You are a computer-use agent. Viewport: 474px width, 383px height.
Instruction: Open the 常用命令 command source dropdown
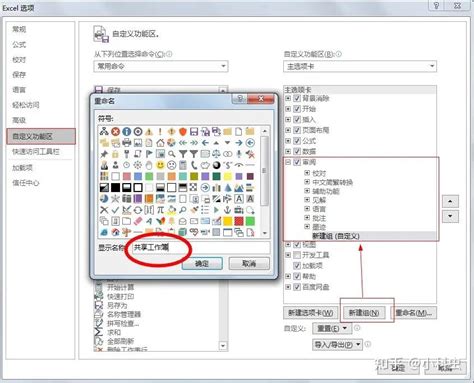point(161,66)
